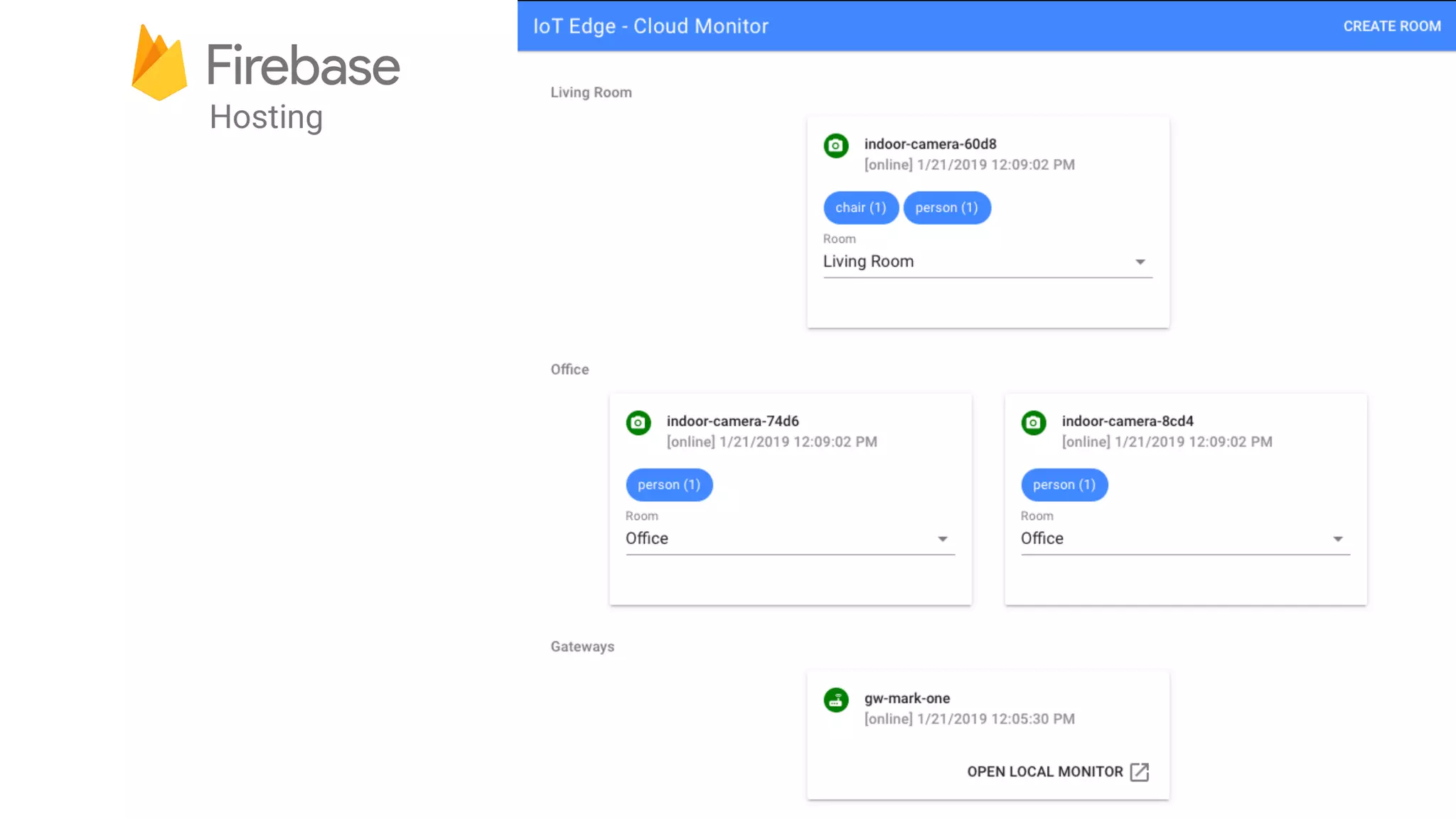The height and width of the screenshot is (819, 1456).
Task: Click the Living Room section heading
Action: (591, 92)
